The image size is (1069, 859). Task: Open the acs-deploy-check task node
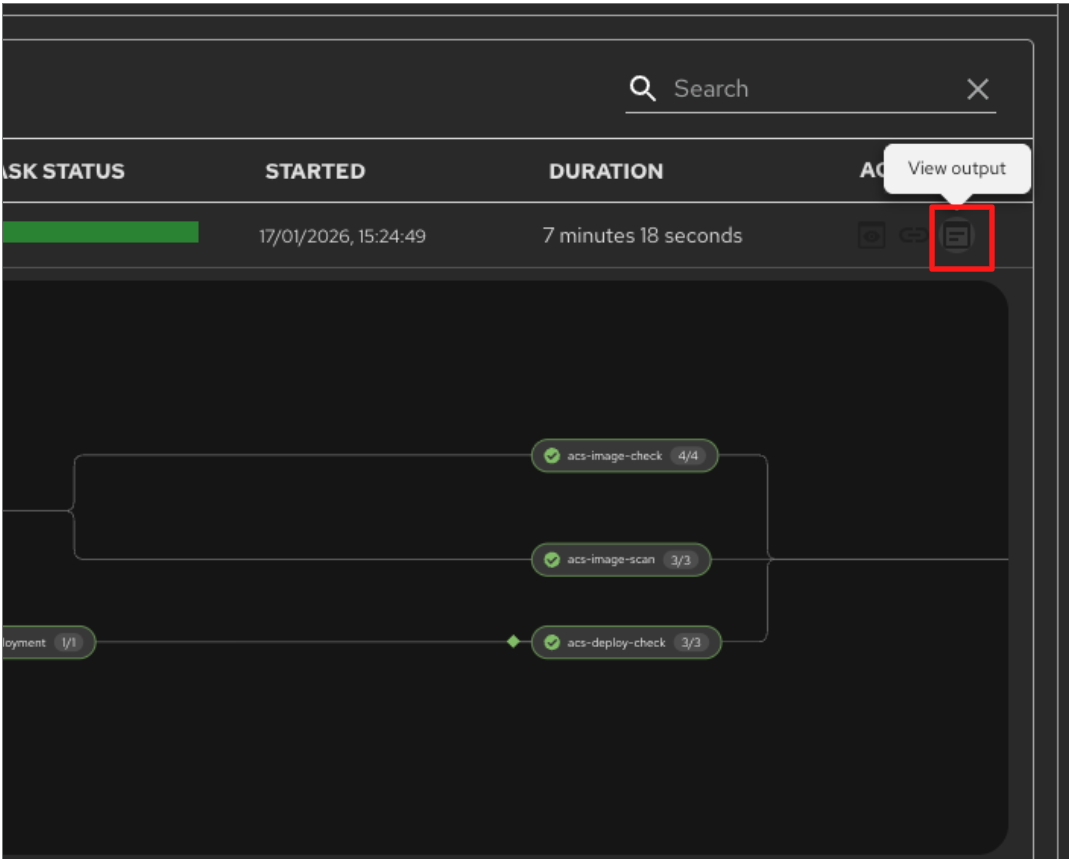click(616, 643)
